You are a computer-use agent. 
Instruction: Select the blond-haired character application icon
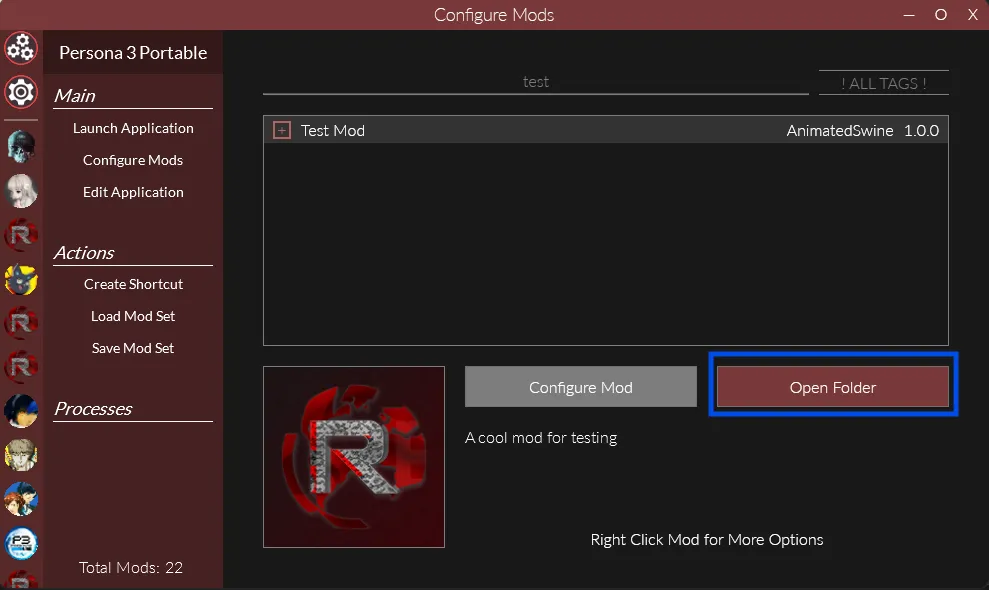click(x=21, y=455)
